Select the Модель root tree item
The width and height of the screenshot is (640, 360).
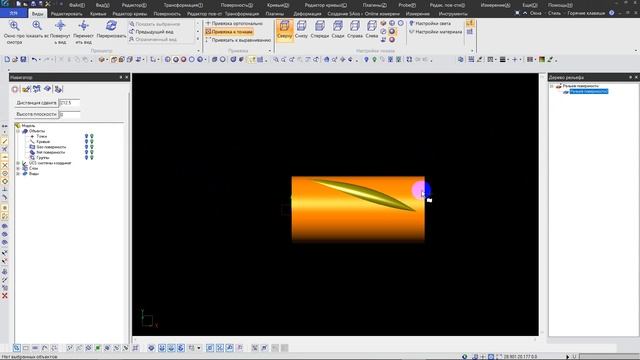pos(28,126)
